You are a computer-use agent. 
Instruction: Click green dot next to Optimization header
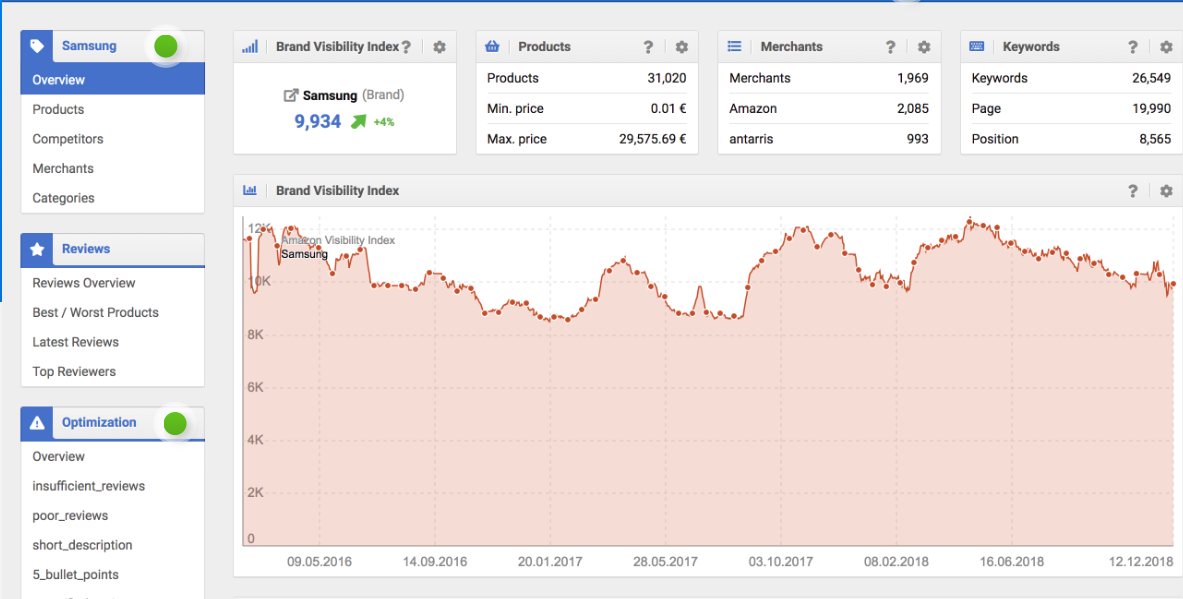point(175,423)
